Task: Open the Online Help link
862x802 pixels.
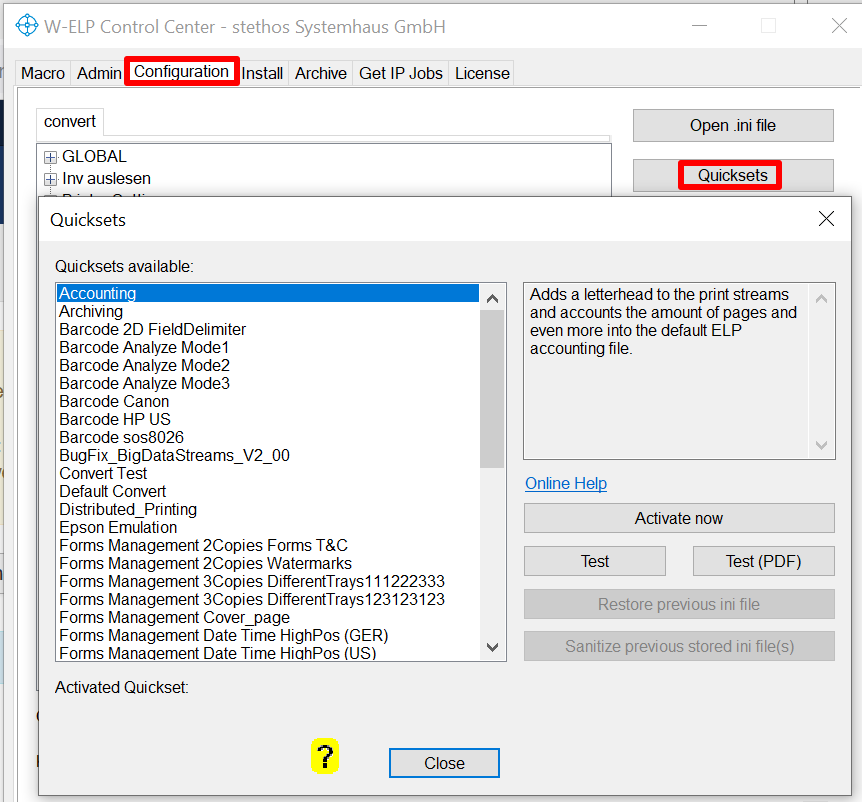Action: point(566,483)
